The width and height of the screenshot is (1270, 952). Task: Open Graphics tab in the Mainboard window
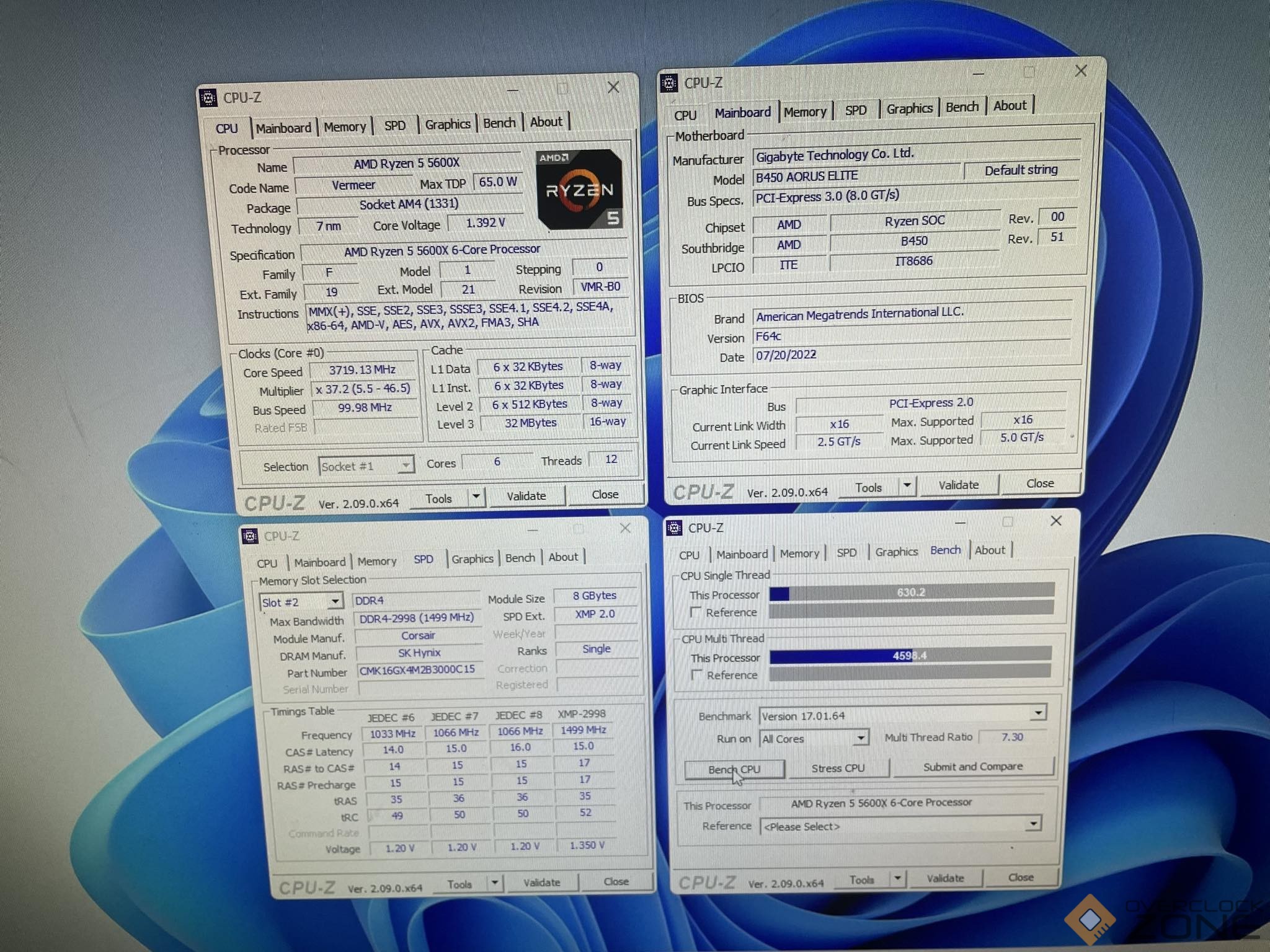[x=909, y=109]
